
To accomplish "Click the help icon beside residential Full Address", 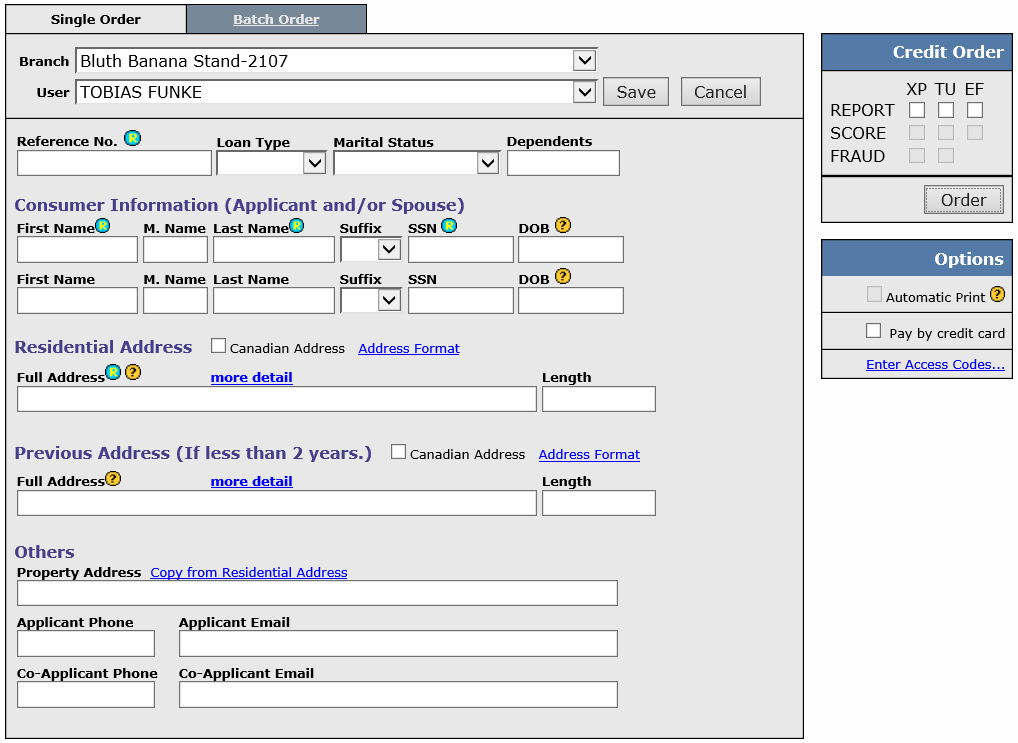I will point(131,373).
